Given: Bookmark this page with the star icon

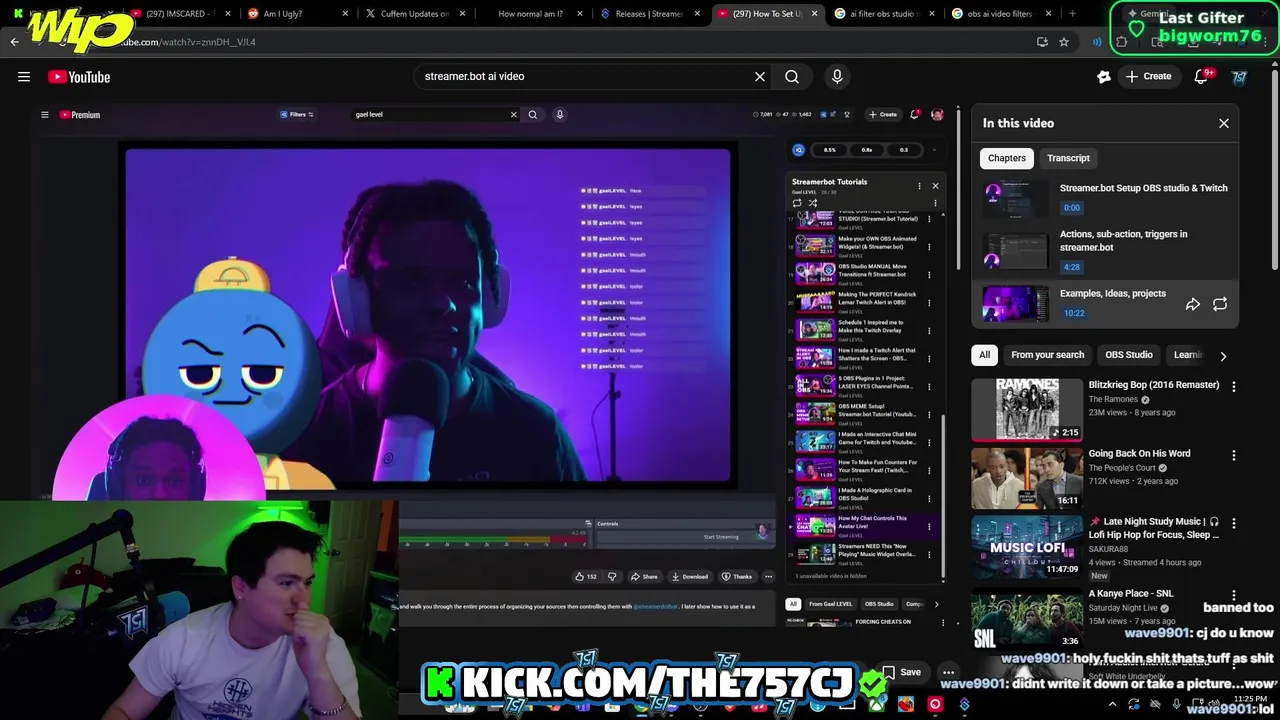Looking at the screenshot, I should [1064, 42].
